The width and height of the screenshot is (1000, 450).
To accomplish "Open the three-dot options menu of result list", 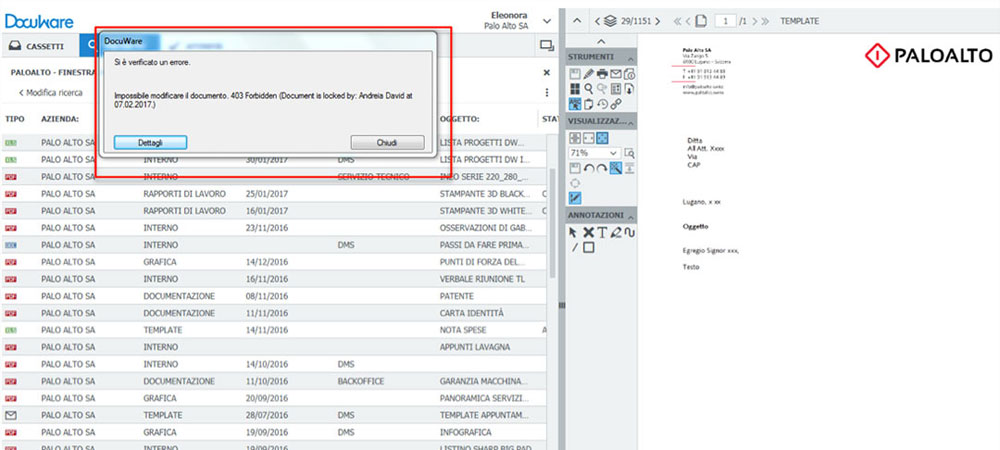I will pyautogui.click(x=547, y=92).
